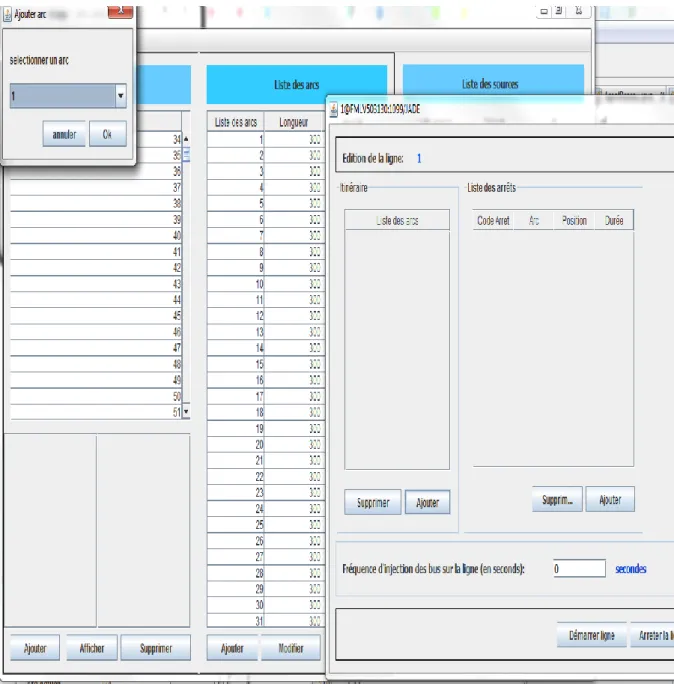Select row 45 in the left list

tap(96, 316)
